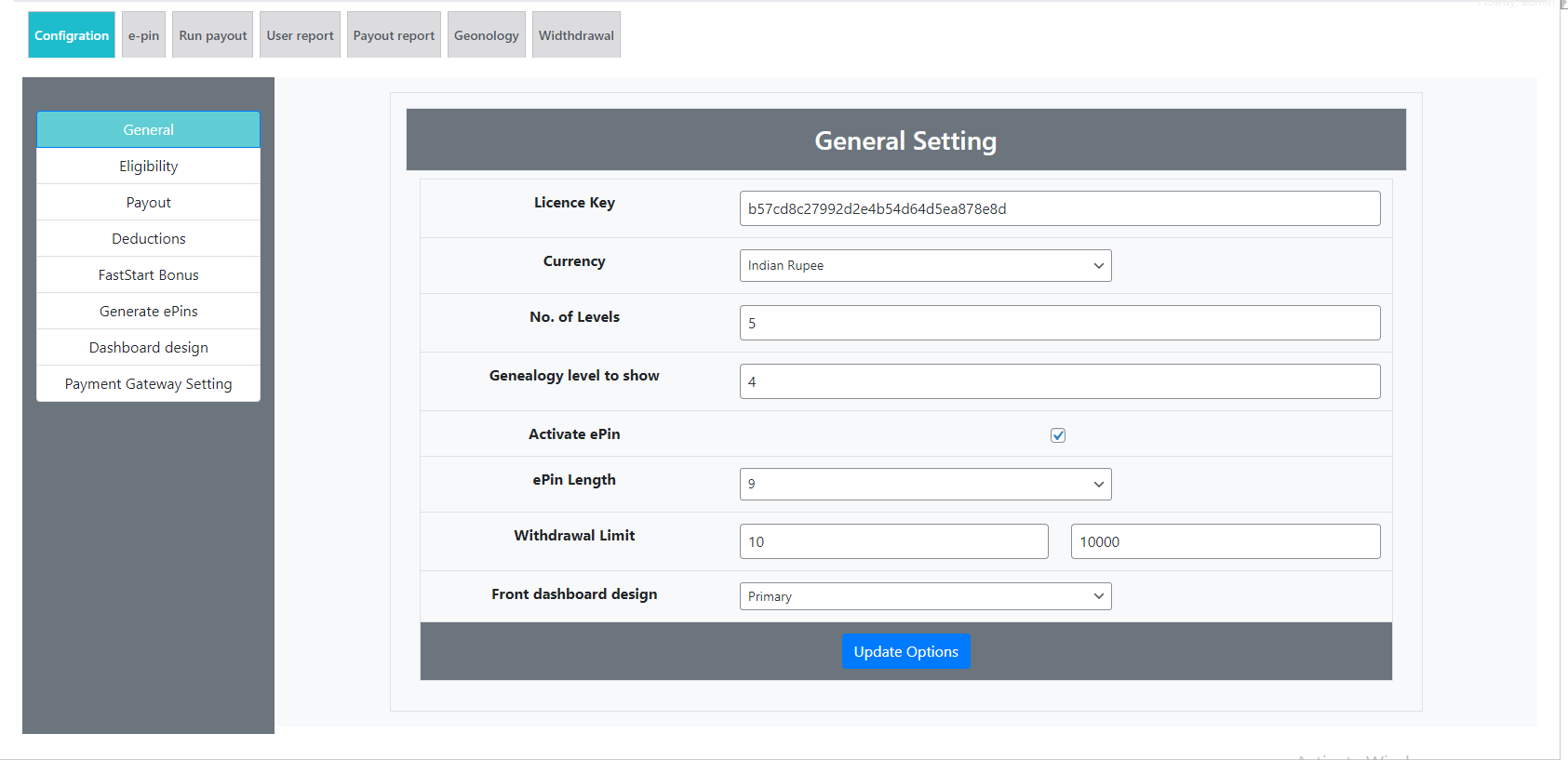The width and height of the screenshot is (1568, 760).
Task: Go to Generate ePins in the sidebar
Action: (x=148, y=311)
